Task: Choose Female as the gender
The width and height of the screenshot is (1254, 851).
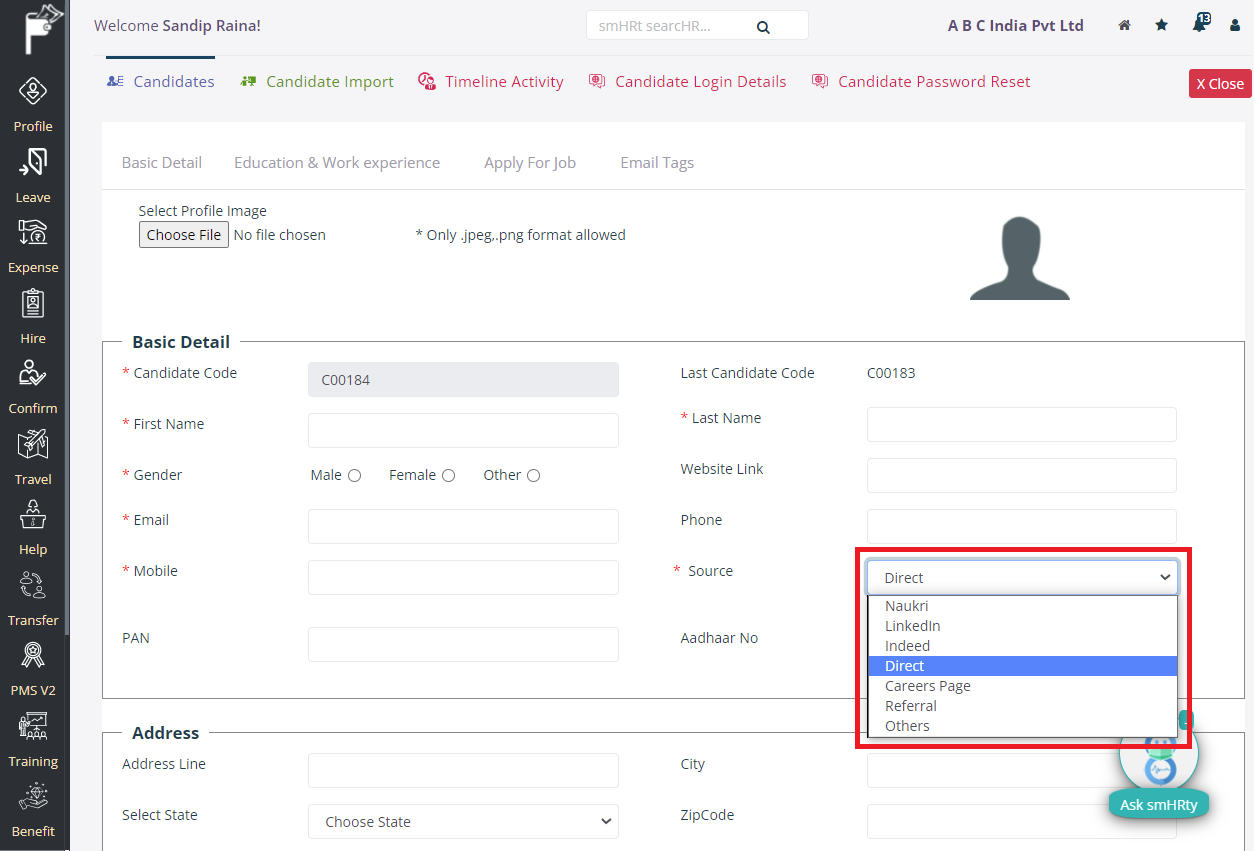Action: coord(448,475)
